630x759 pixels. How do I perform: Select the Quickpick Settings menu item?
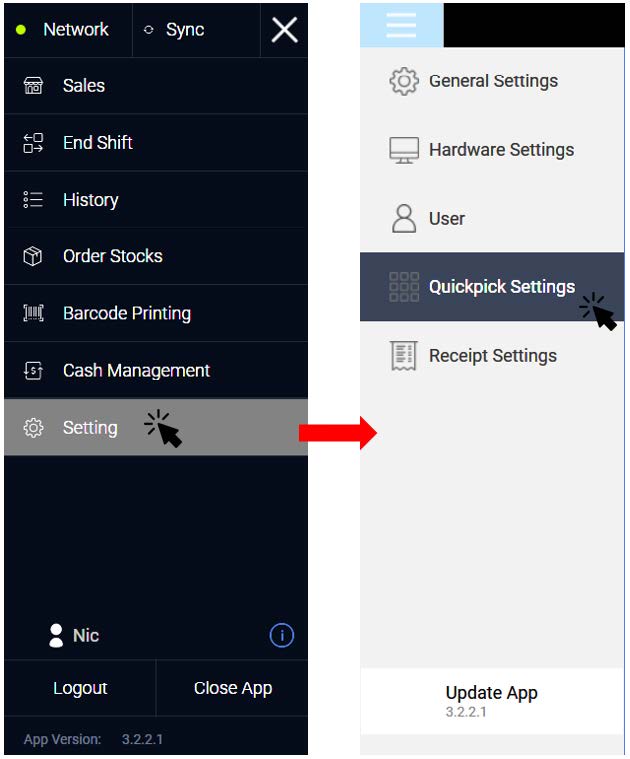(492, 287)
